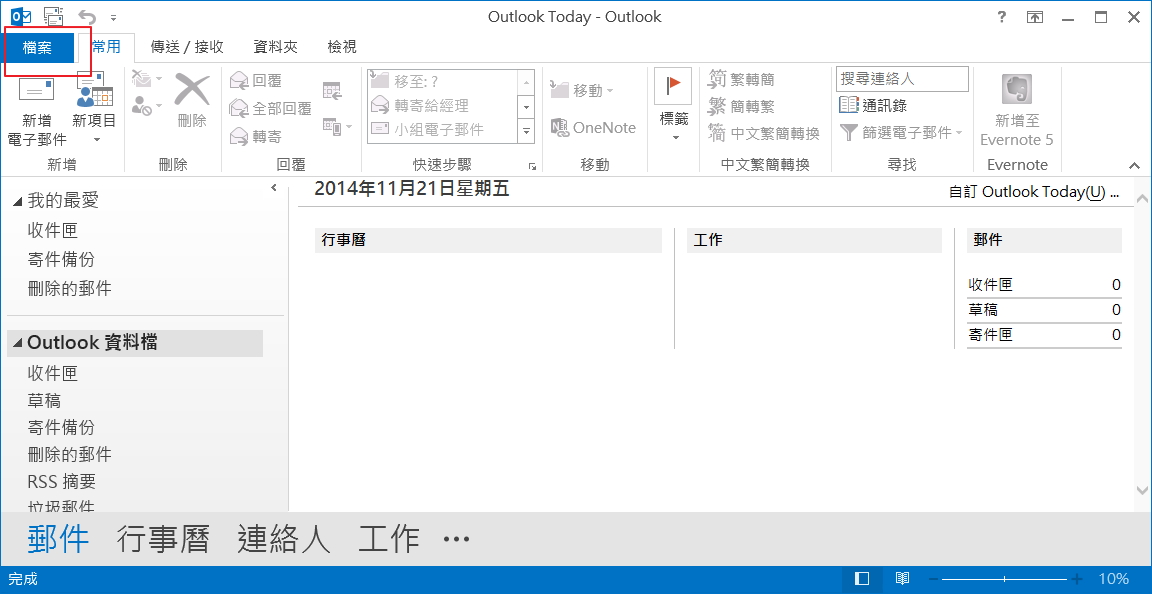Open the 快速步驟 dialog launcher
The width and height of the screenshot is (1152, 594).
(532, 166)
